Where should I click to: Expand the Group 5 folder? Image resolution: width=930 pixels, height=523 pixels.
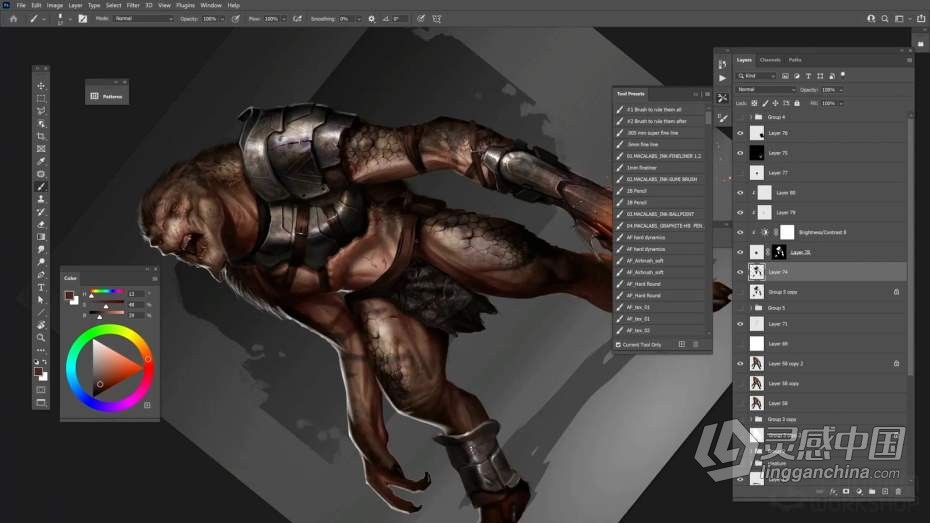coord(750,308)
